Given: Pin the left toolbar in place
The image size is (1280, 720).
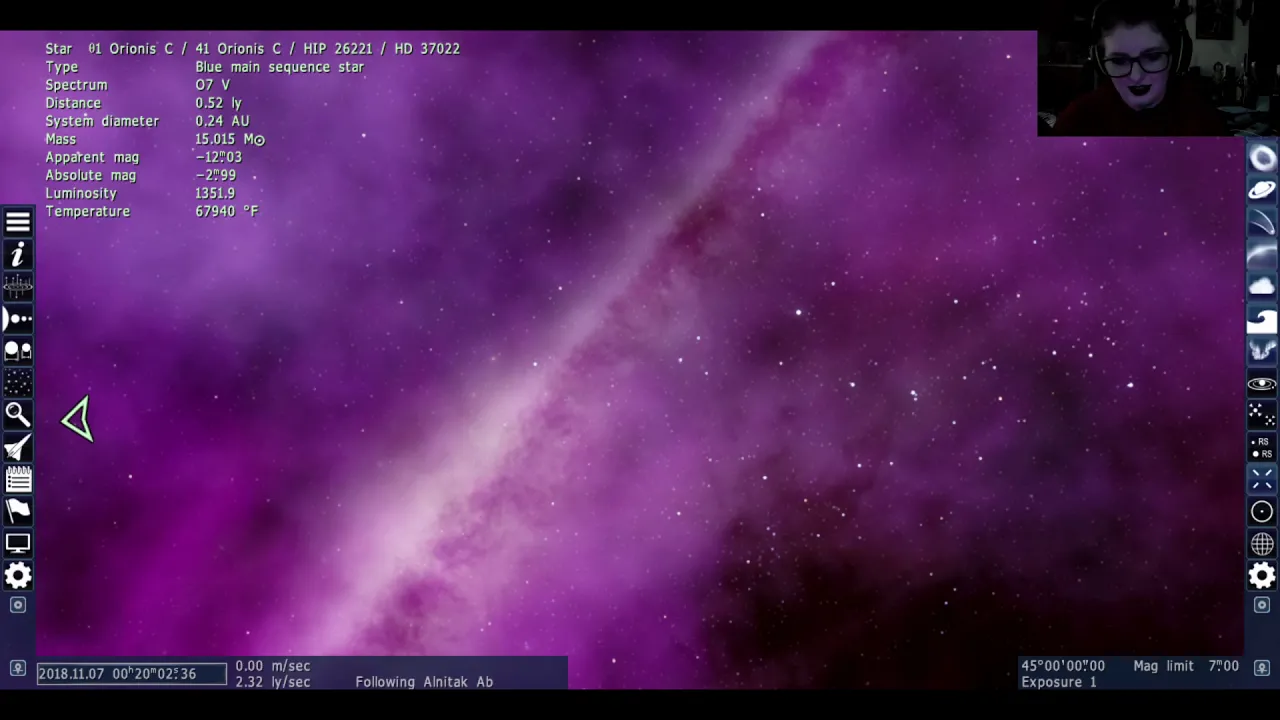Looking at the screenshot, I should coord(18,605).
